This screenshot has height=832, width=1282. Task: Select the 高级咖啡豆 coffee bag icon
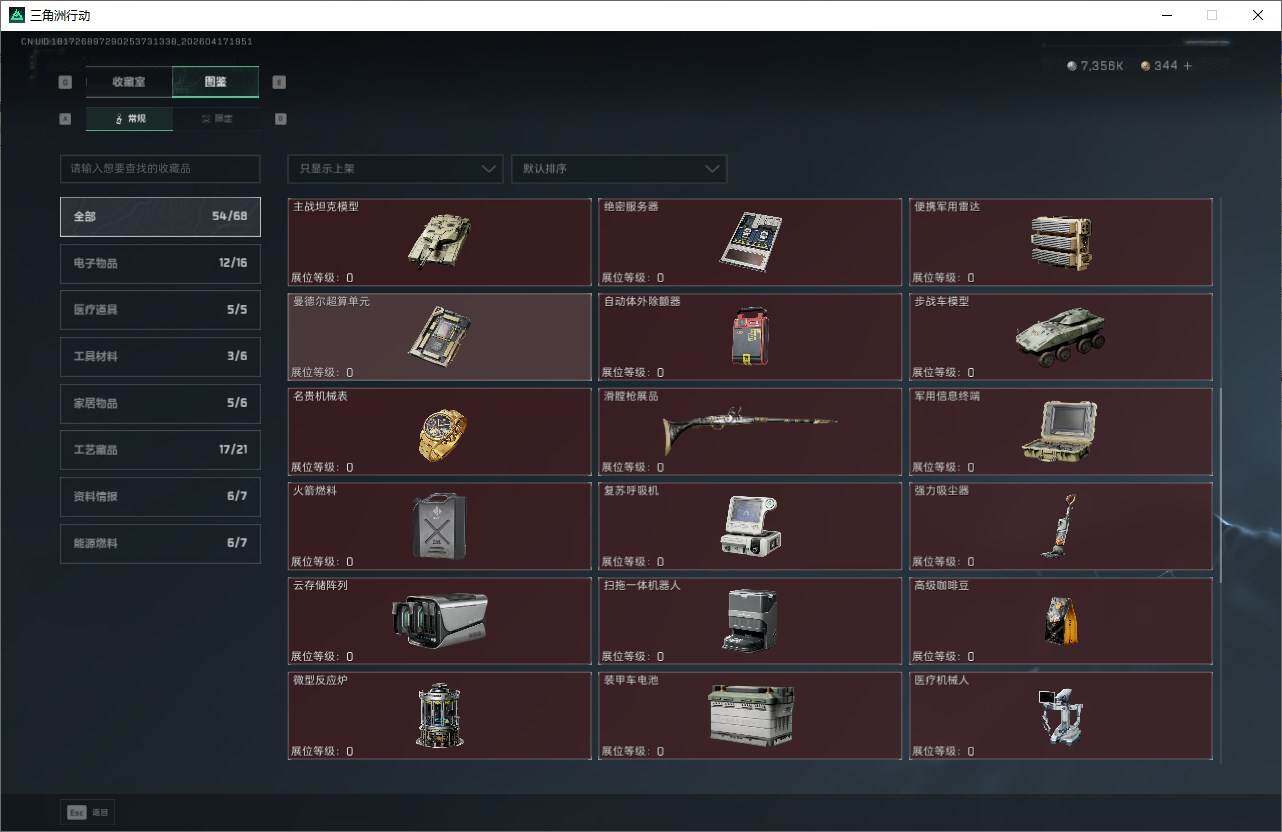1060,620
